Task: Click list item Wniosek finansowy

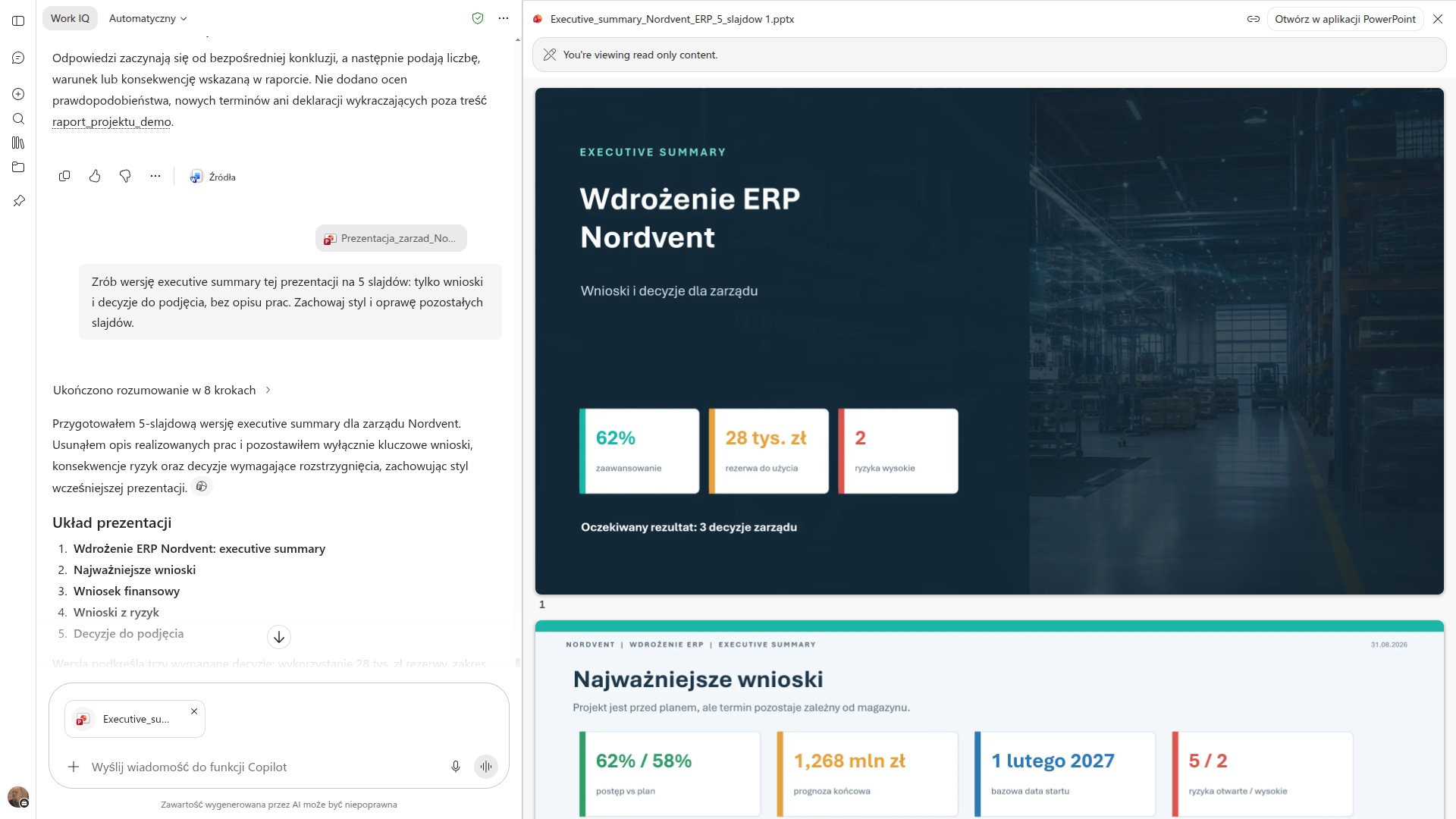Action: tap(127, 591)
